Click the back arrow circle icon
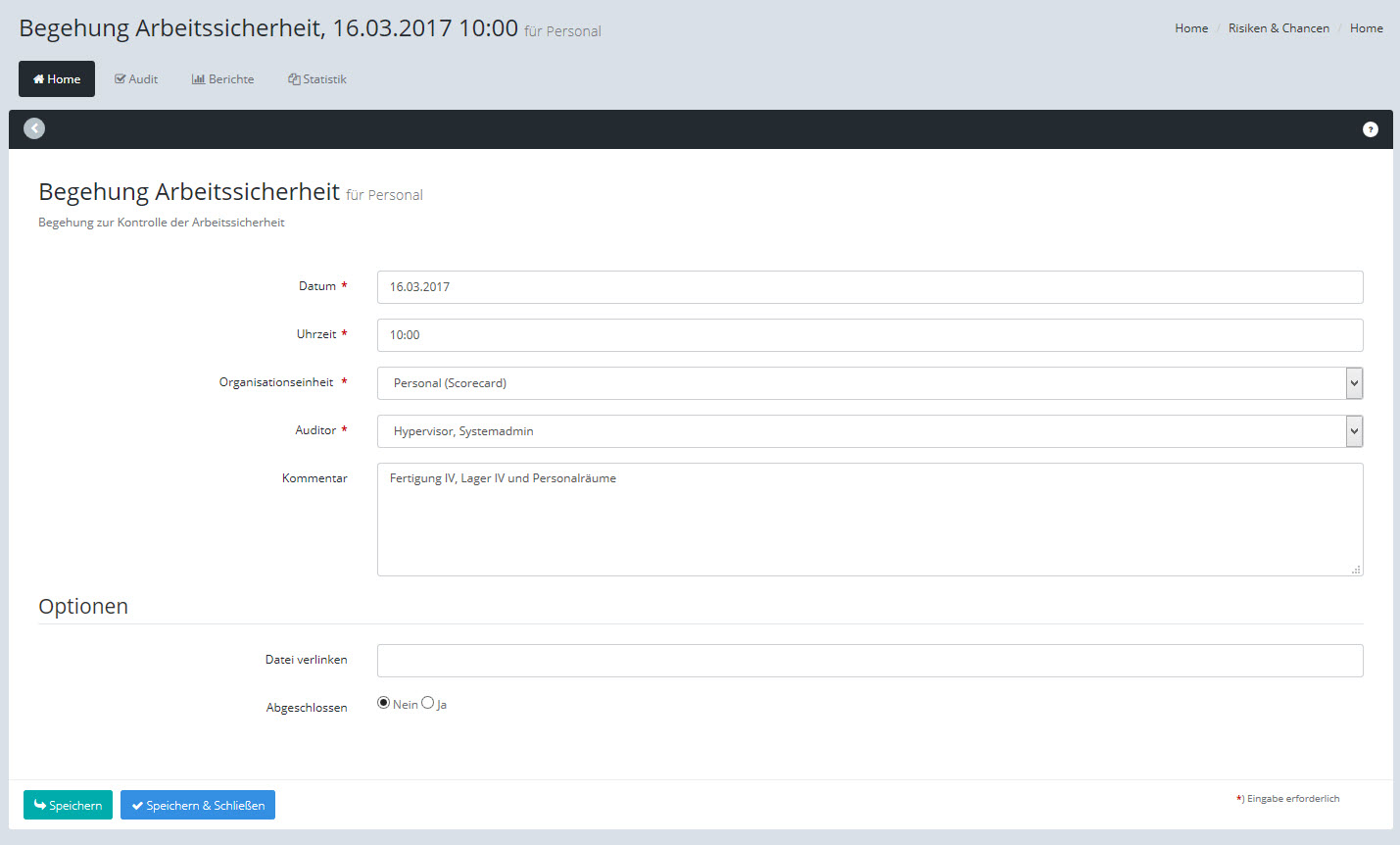1400x845 pixels. pos(34,128)
